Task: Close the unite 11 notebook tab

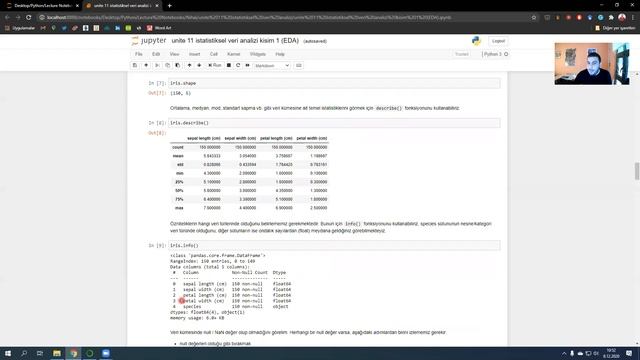Action: 157,6
